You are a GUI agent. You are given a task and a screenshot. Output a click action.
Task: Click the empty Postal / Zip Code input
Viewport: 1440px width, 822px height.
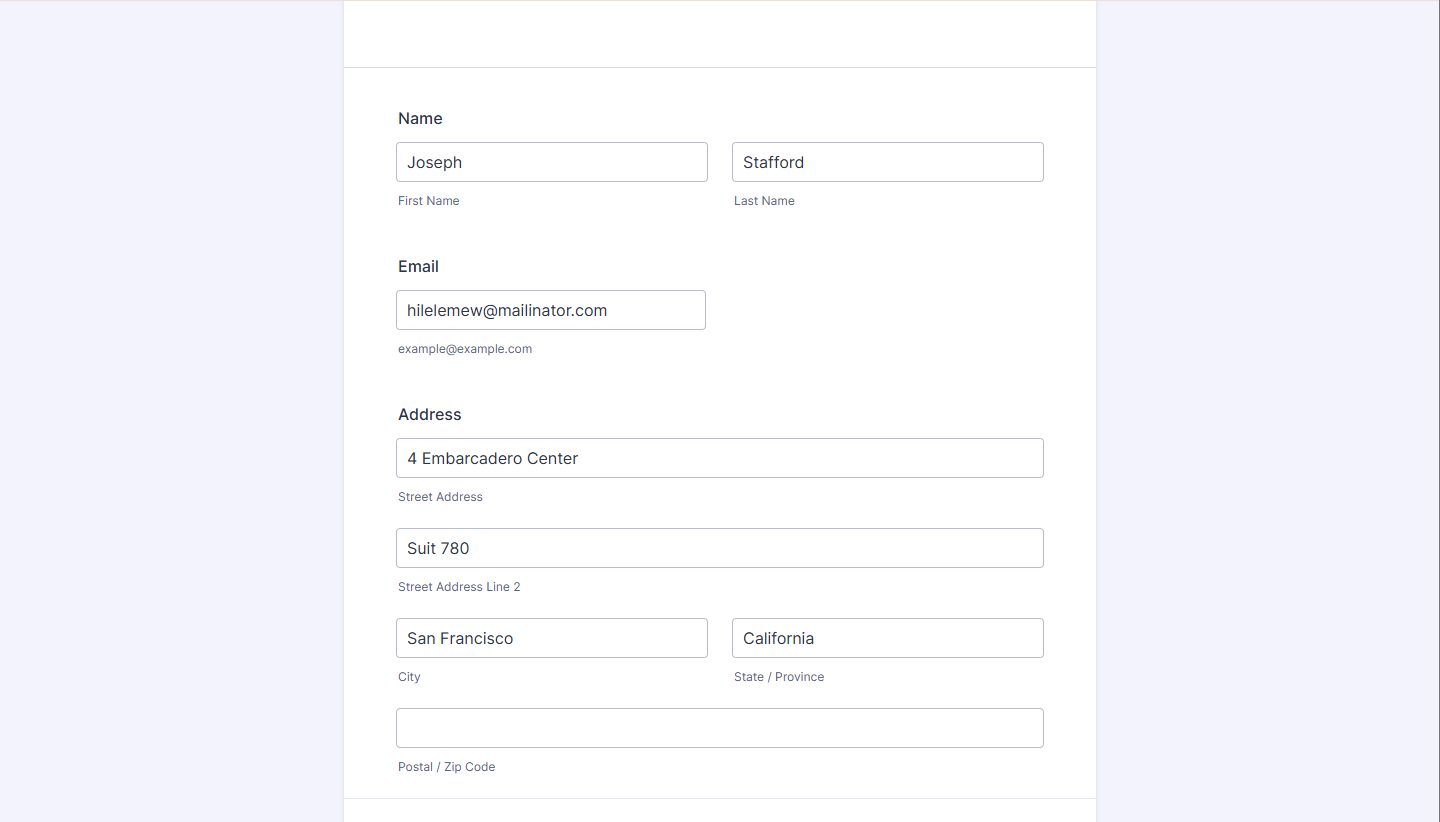point(719,728)
